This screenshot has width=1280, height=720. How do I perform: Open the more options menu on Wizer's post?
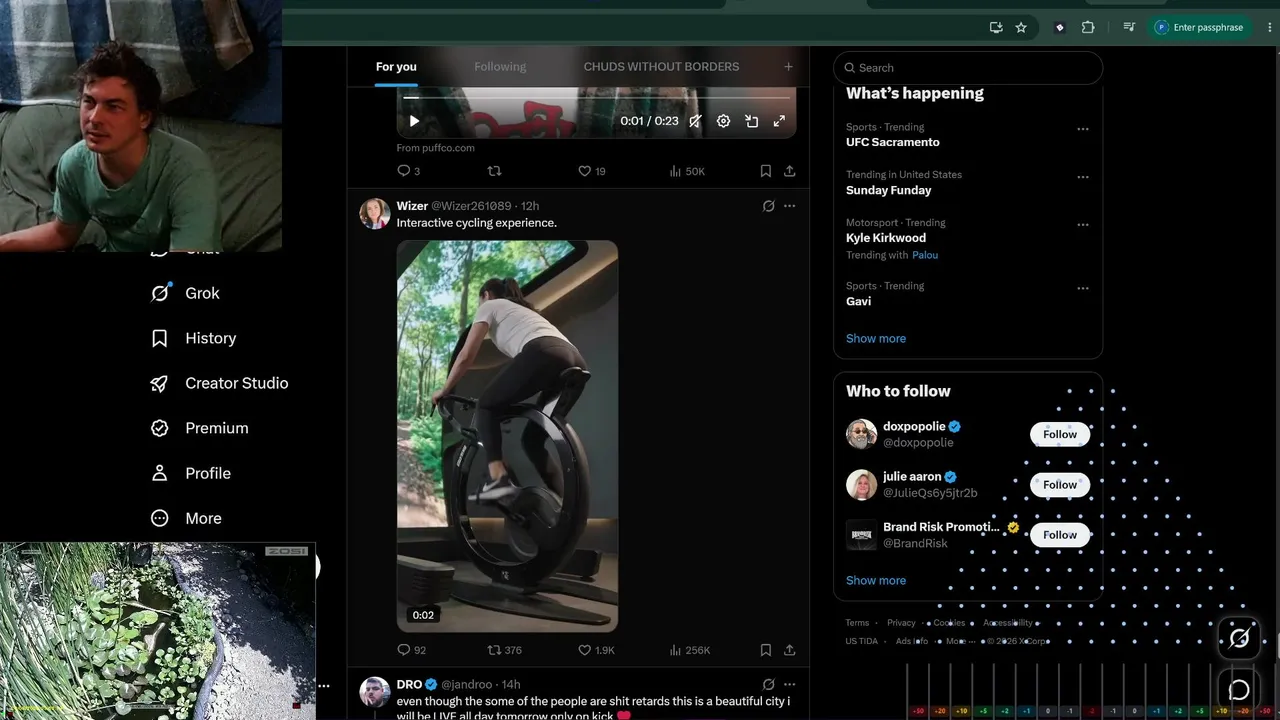tap(789, 206)
